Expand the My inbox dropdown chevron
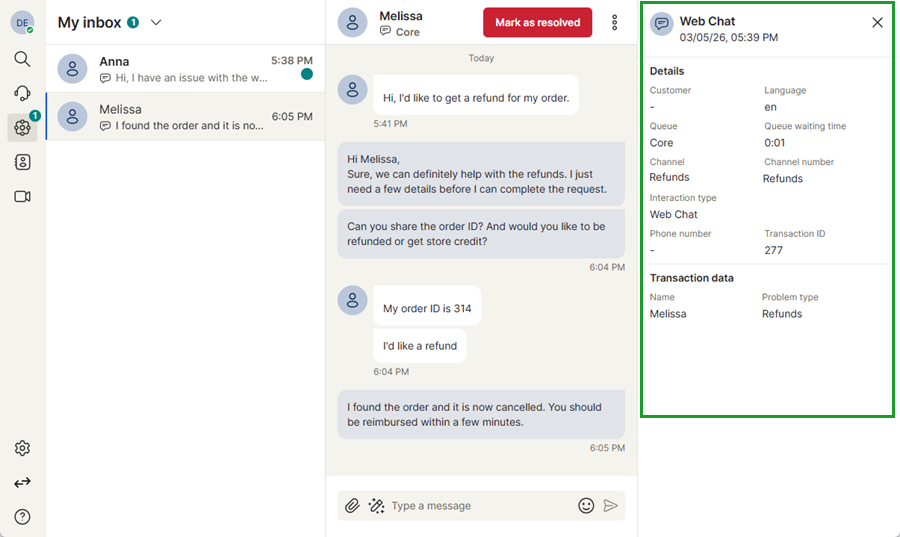 155,22
